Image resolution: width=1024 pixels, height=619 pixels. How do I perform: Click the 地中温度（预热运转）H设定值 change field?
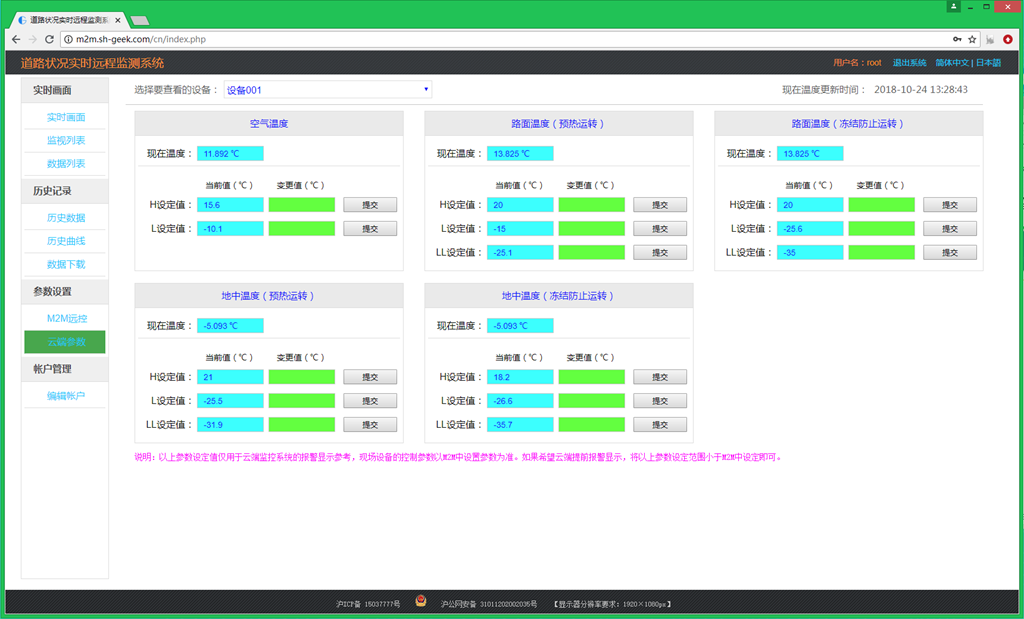click(x=302, y=377)
